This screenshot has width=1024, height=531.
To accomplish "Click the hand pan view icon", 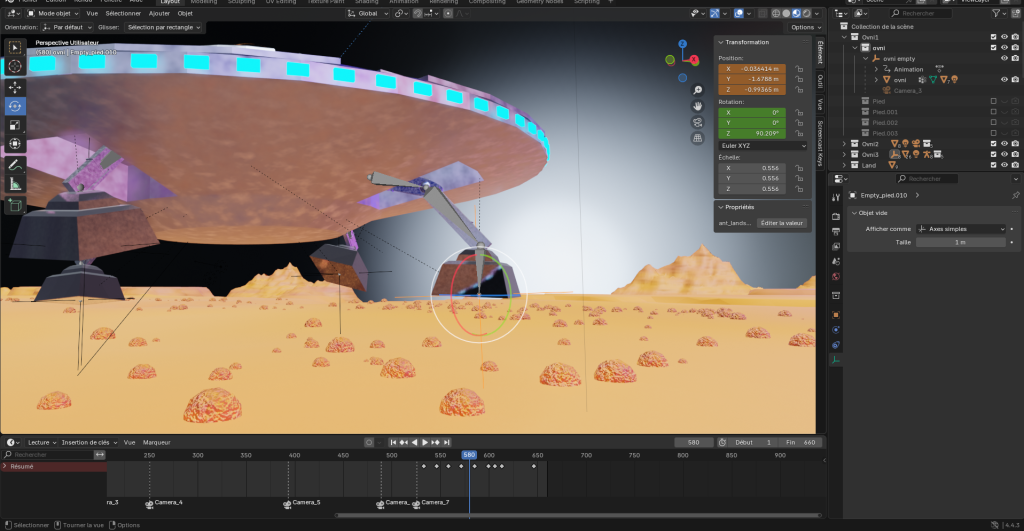I will (697, 105).
